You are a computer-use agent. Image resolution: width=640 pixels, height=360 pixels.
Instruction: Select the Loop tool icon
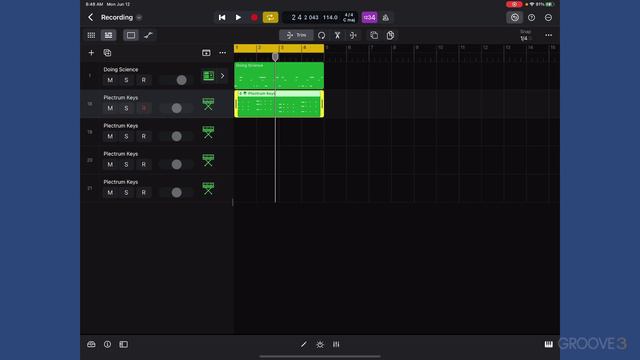pos(322,36)
